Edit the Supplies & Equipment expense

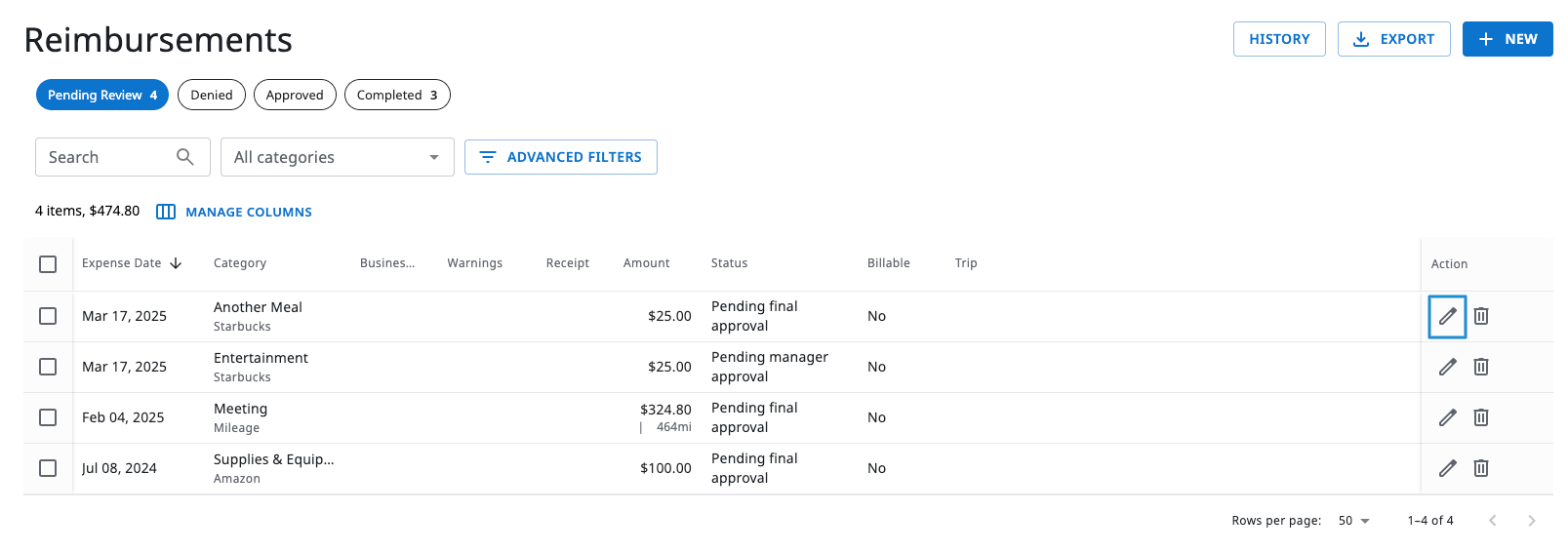point(1447,468)
